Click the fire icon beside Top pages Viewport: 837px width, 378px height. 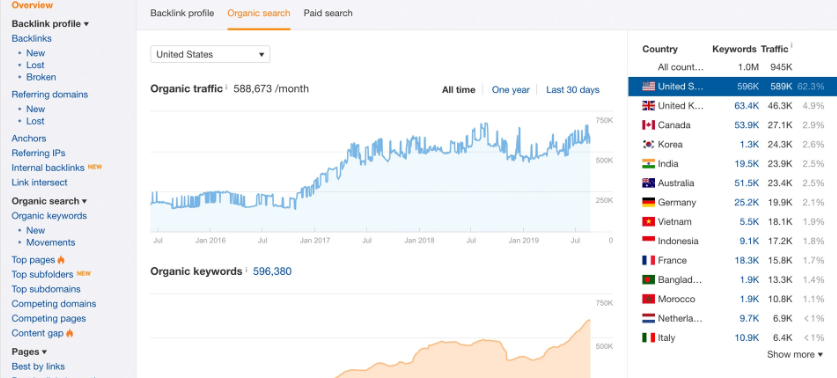click(x=61, y=260)
